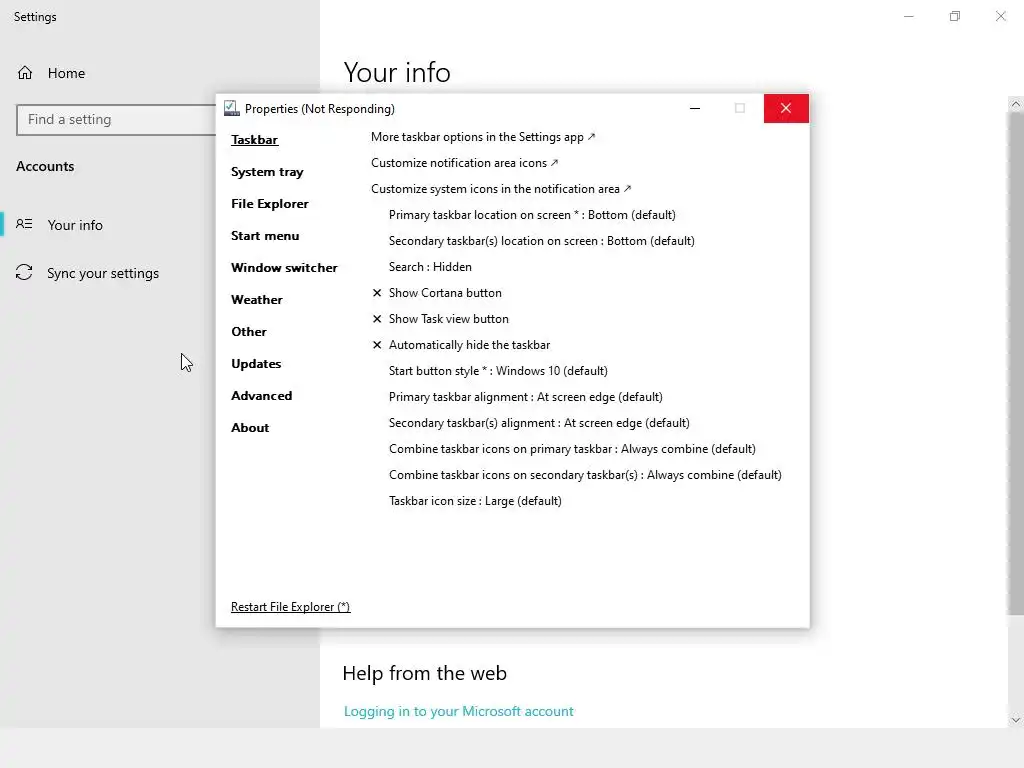Open the File Explorer section
The height and width of the screenshot is (768, 1024).
[x=270, y=204]
